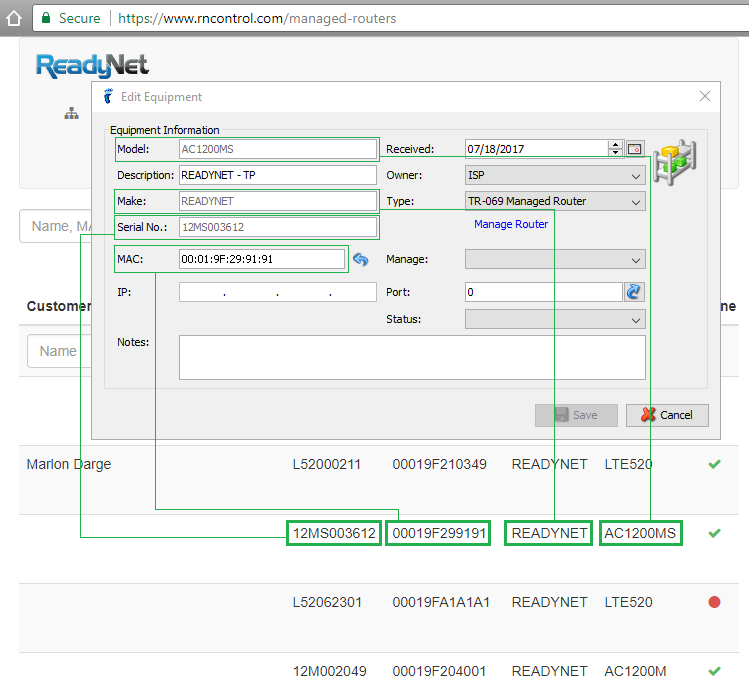
Task: Click LTE520 model in Marlon Darge row
Action: (629, 464)
